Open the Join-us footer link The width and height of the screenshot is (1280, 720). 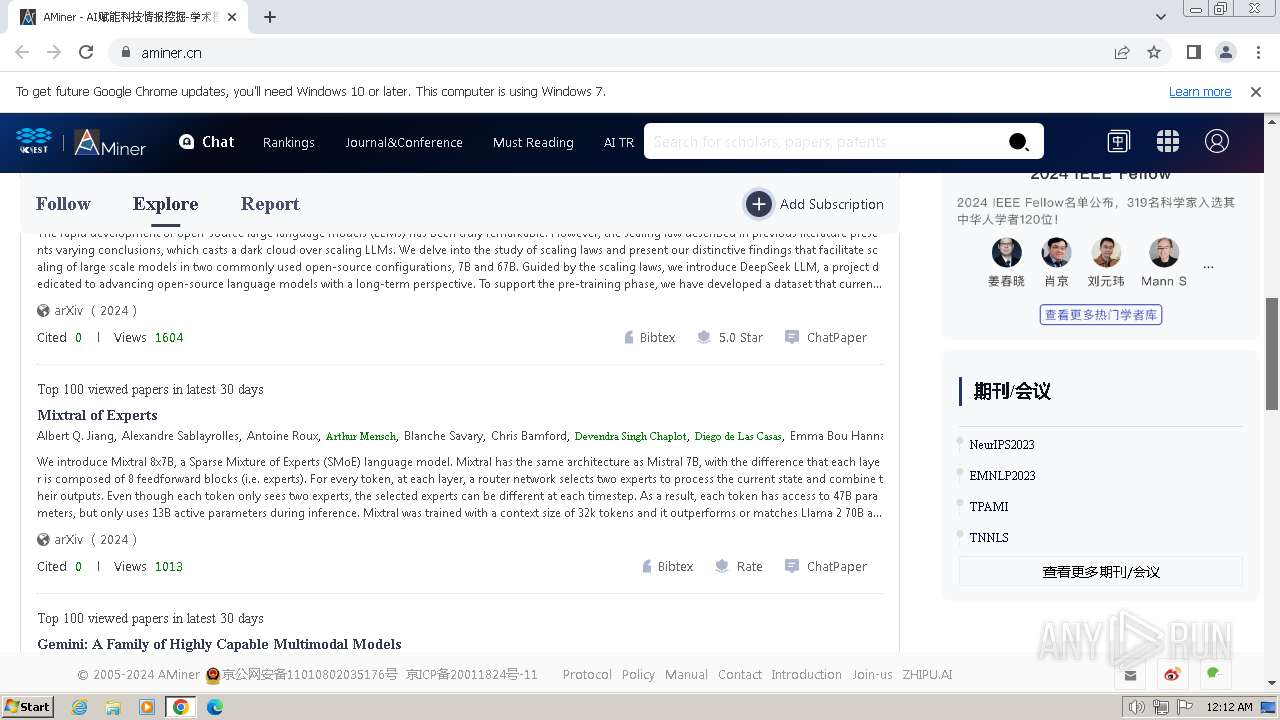click(872, 675)
